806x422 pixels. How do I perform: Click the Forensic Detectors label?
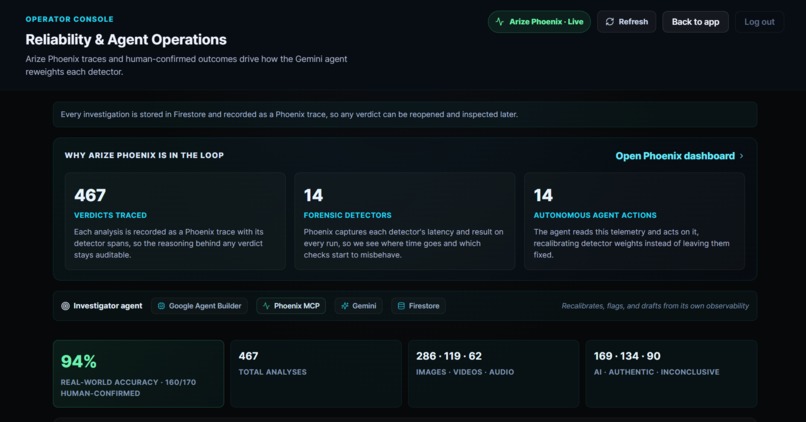click(x=347, y=215)
